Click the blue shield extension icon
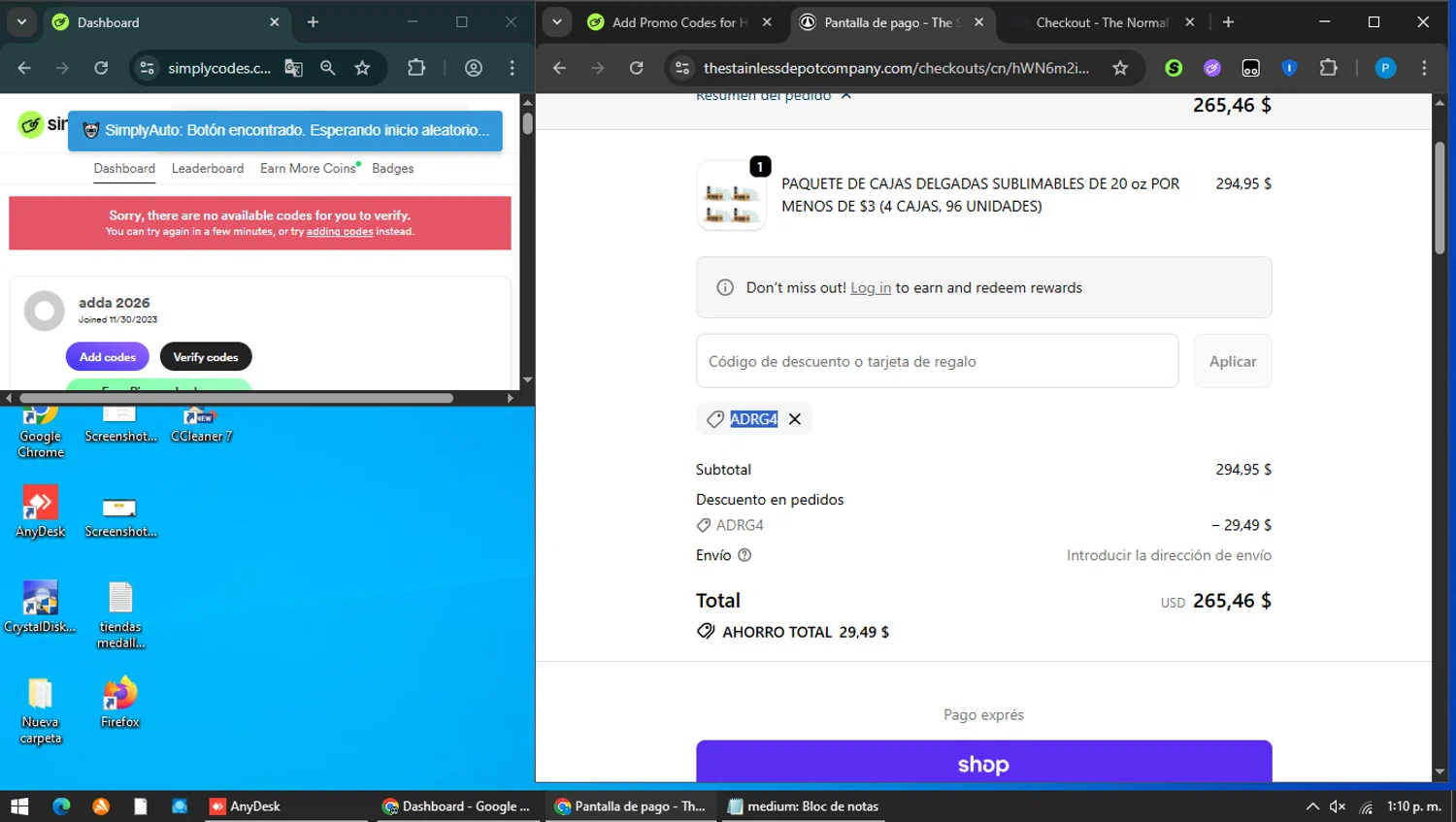1456x822 pixels. point(1289,68)
